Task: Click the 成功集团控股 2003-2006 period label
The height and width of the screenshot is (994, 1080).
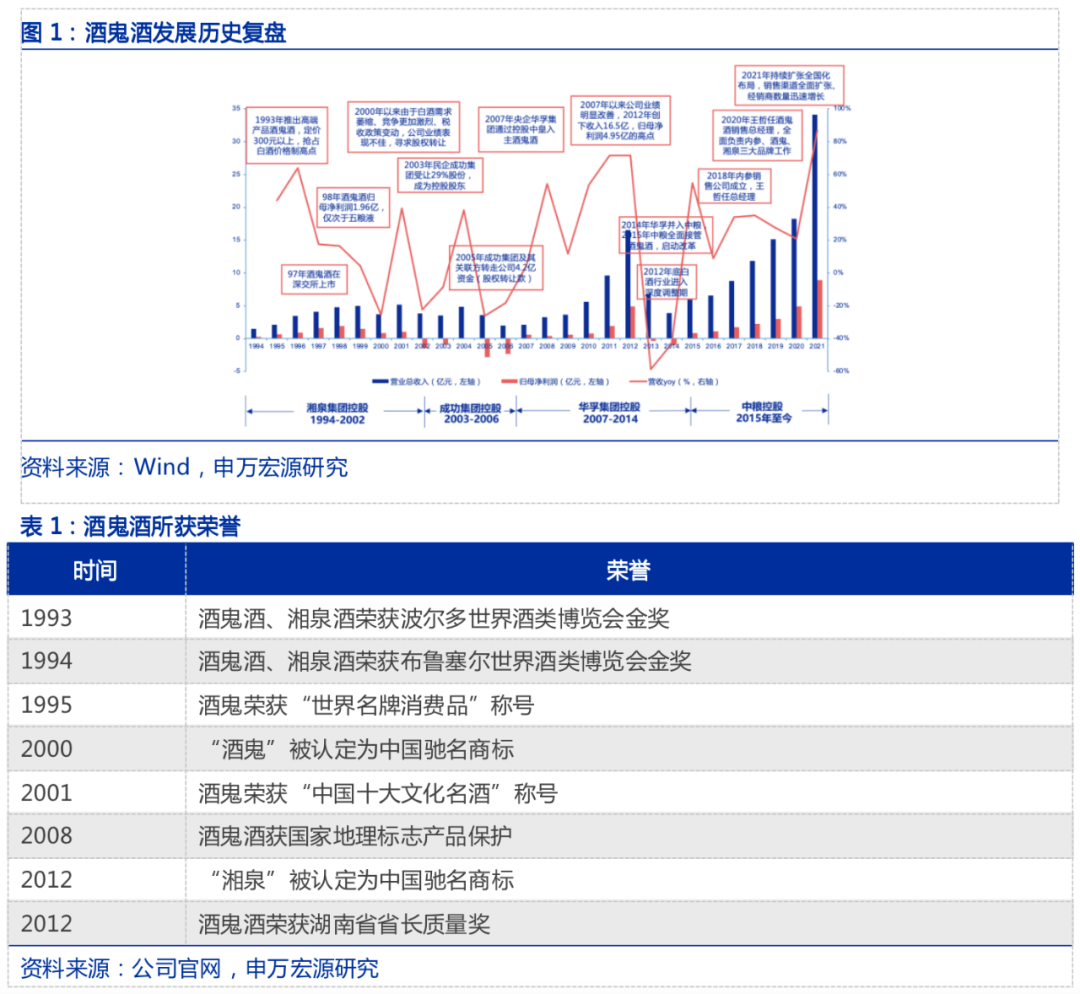Action: (470, 413)
